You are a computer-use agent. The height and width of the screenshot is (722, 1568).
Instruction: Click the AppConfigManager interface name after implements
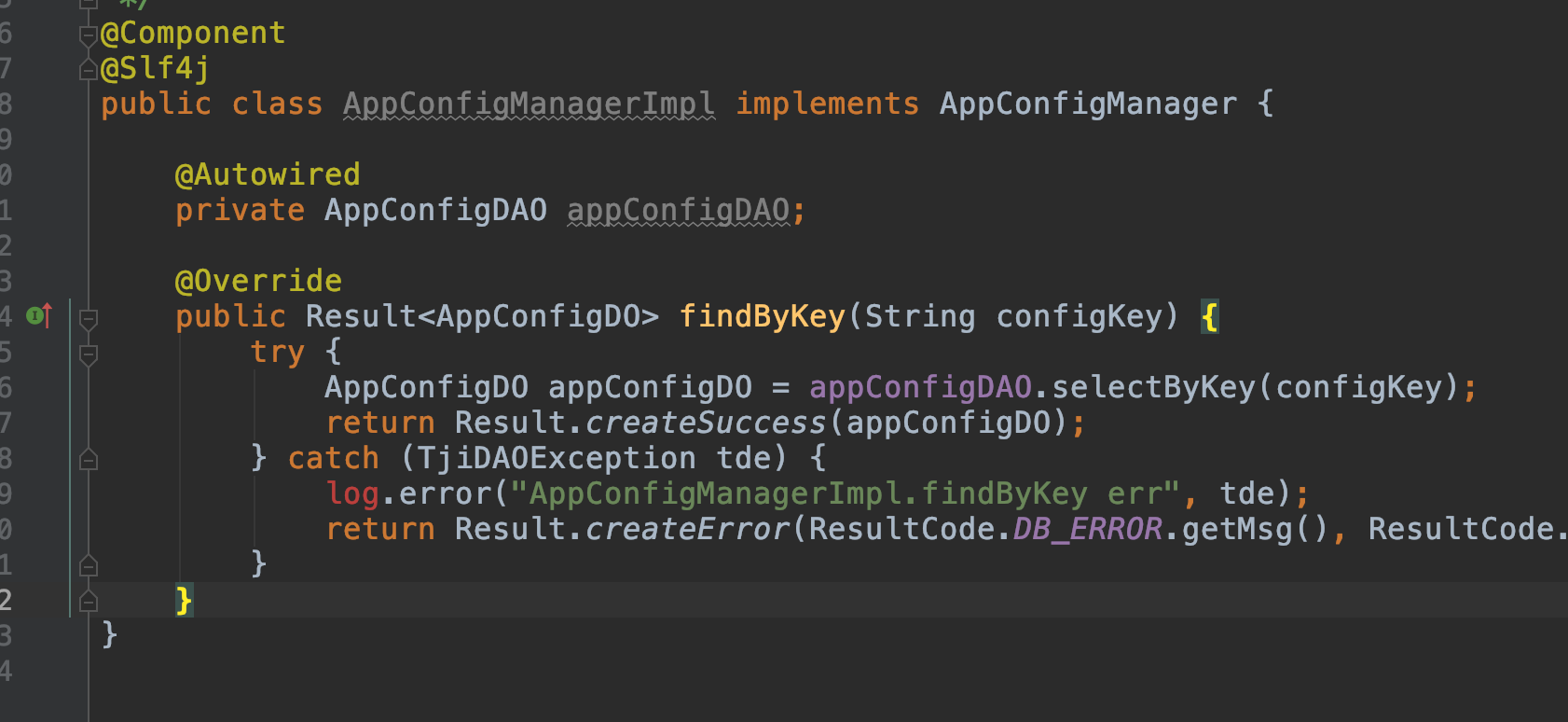click(1088, 104)
